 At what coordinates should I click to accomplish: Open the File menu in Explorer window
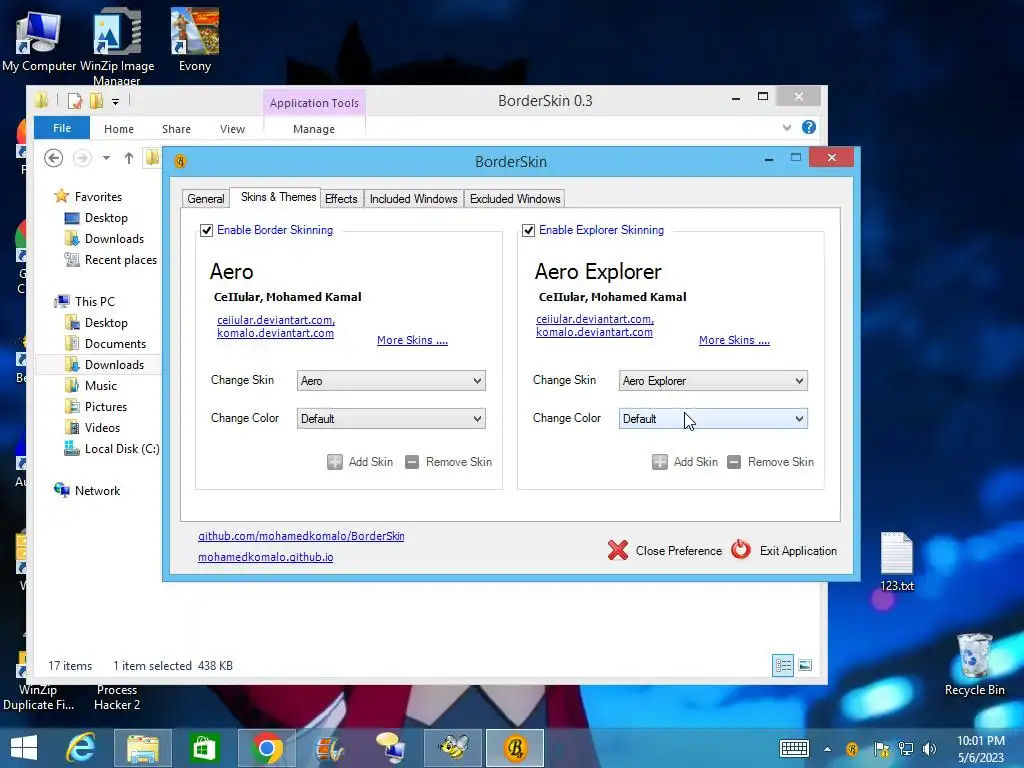click(x=62, y=128)
